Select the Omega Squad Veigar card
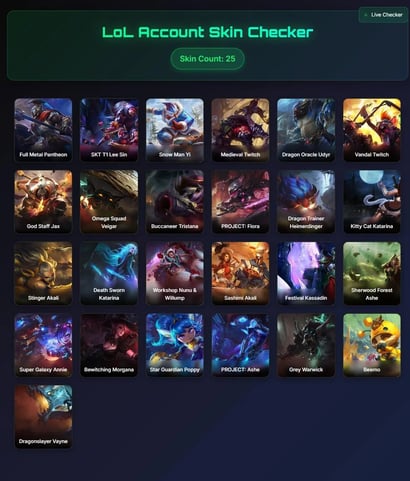Viewport: 410px width, 481px height. point(109,201)
